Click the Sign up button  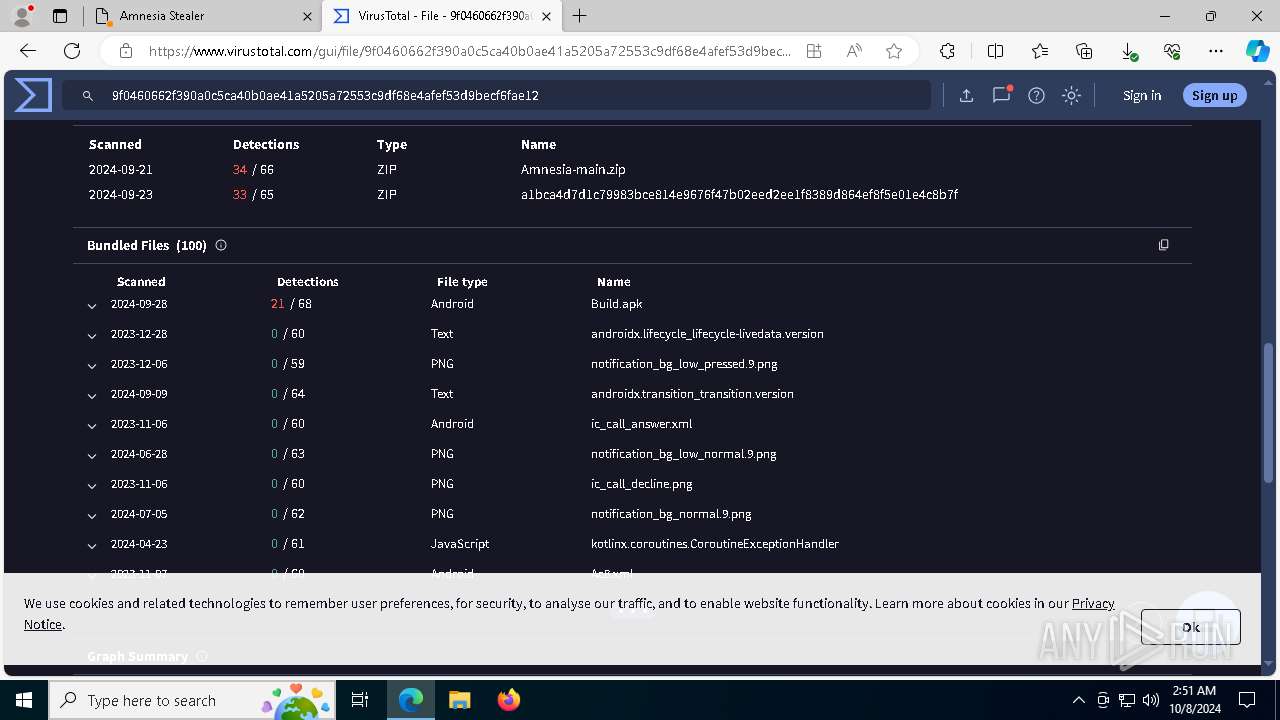click(x=1215, y=95)
